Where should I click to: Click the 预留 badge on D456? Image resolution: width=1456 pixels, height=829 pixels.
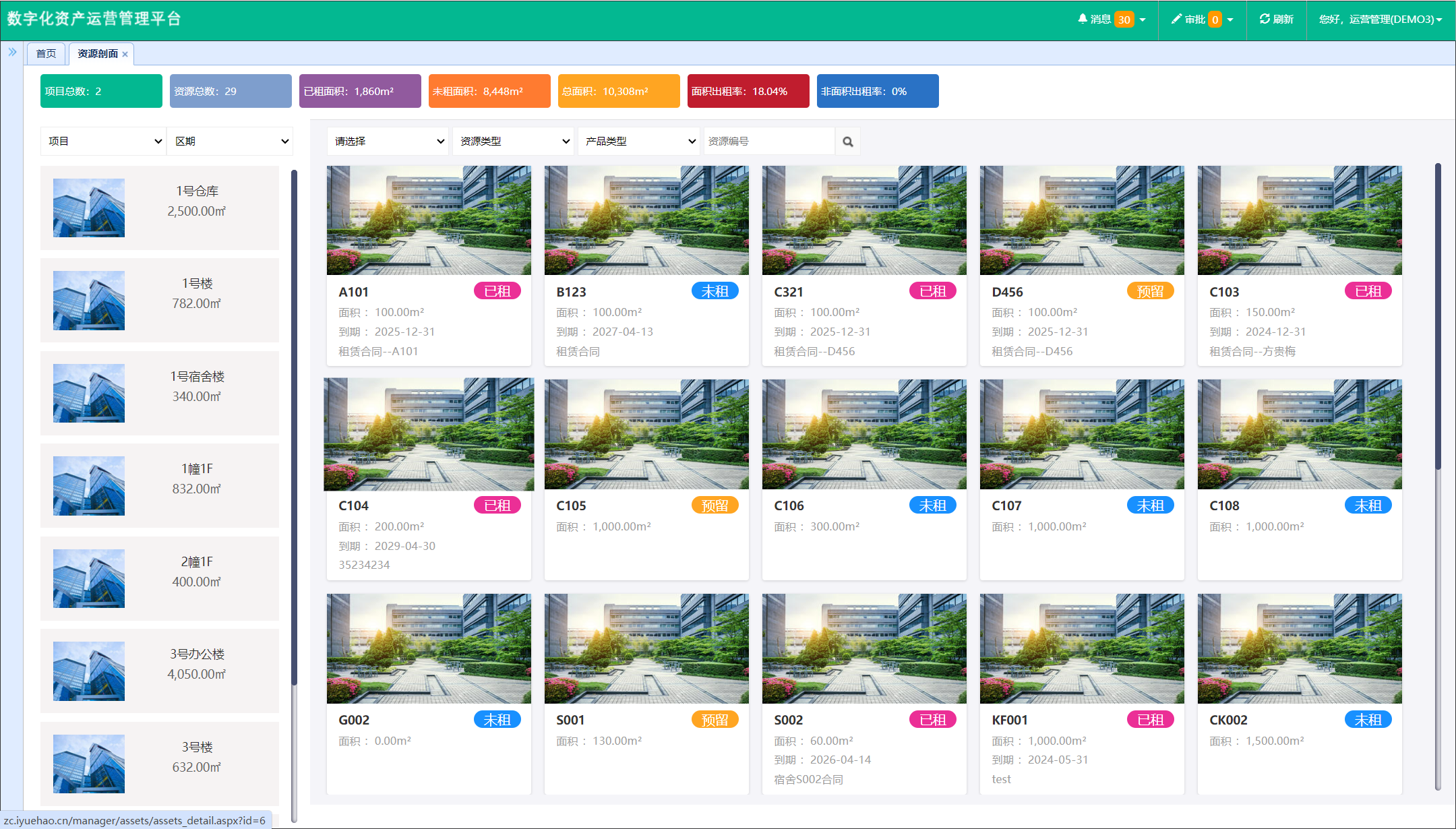click(x=1151, y=291)
